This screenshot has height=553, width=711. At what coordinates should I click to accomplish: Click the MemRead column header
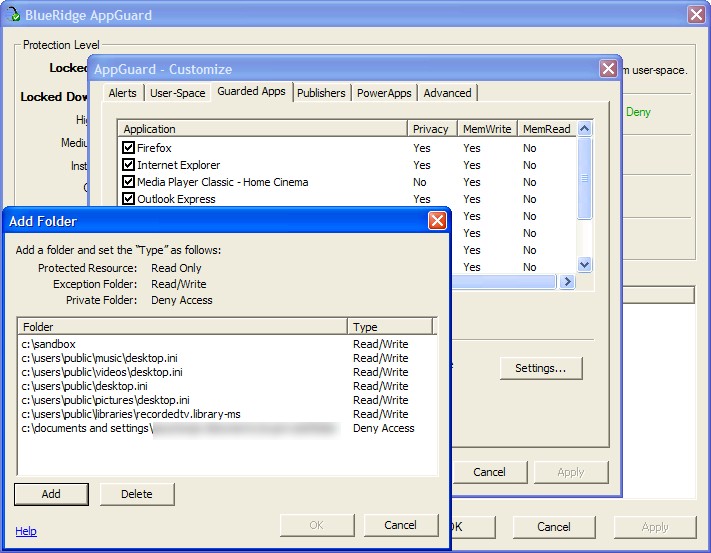547,129
